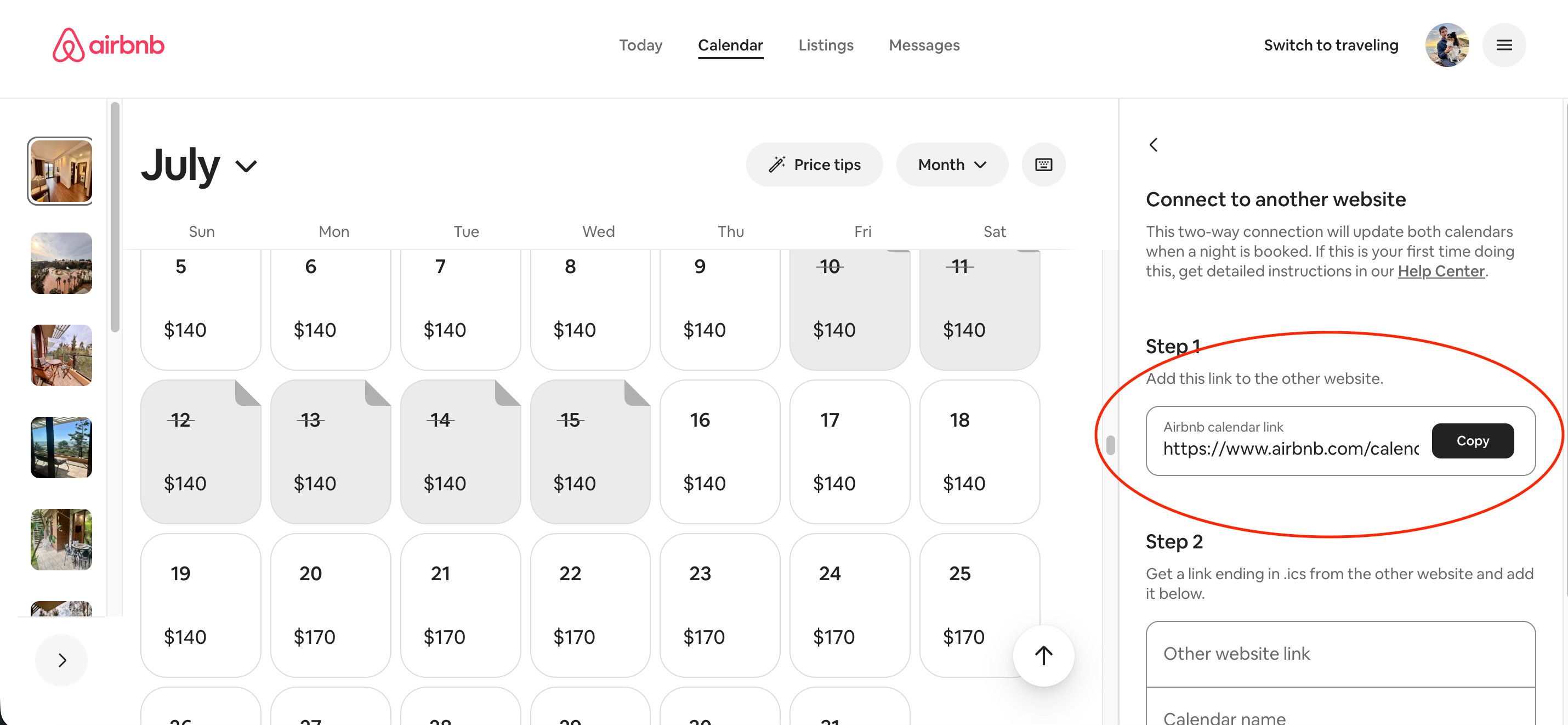Select blocked July 14 day

click(460, 452)
